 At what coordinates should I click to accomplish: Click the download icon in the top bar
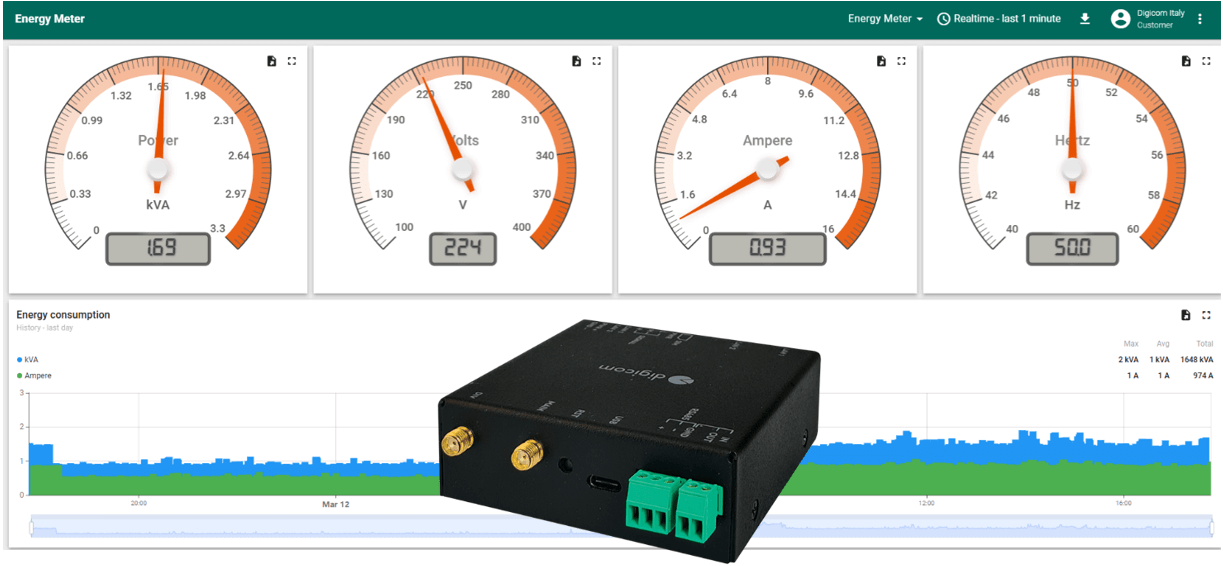click(x=1085, y=19)
